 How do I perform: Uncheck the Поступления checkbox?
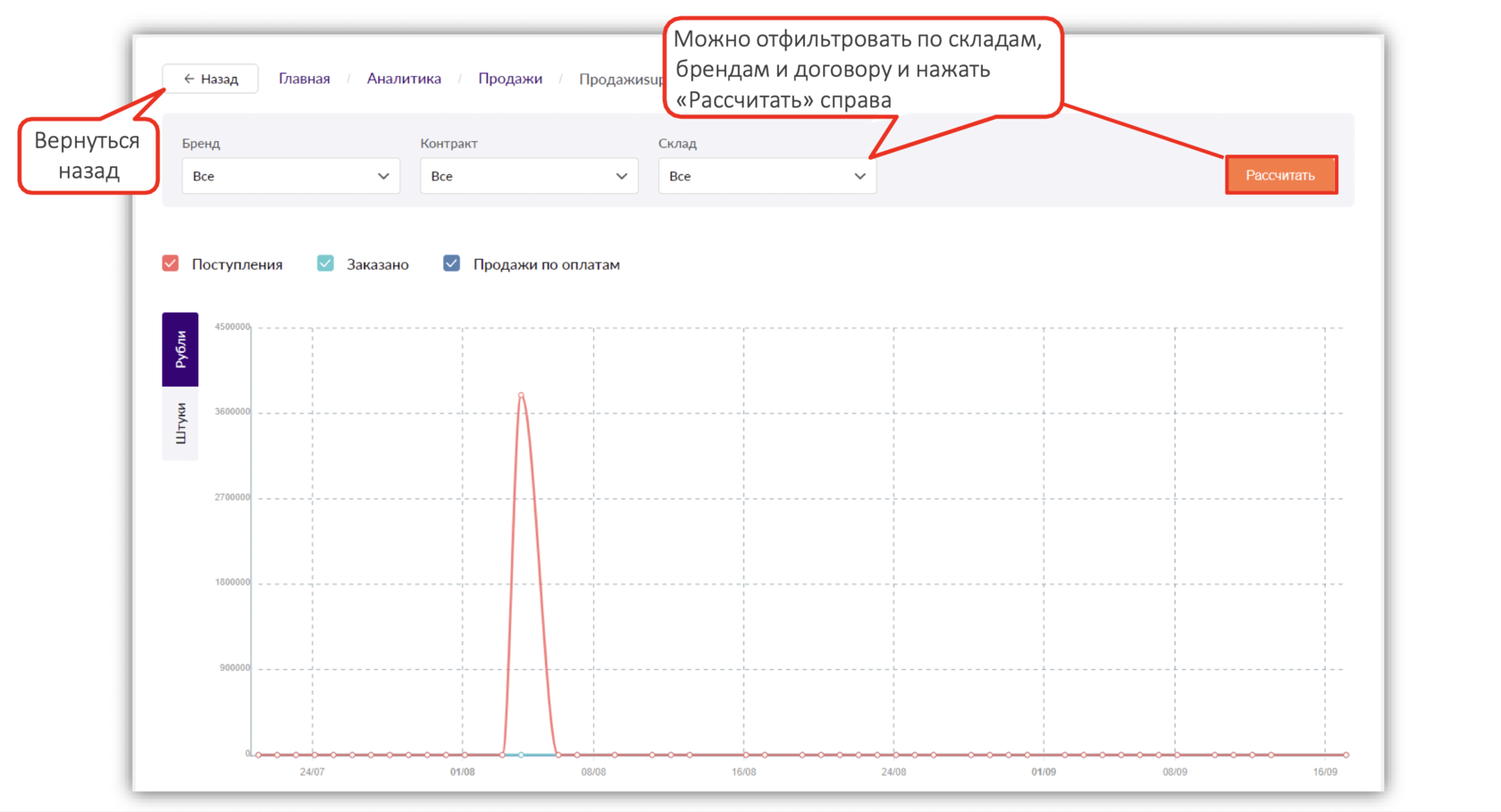171,264
